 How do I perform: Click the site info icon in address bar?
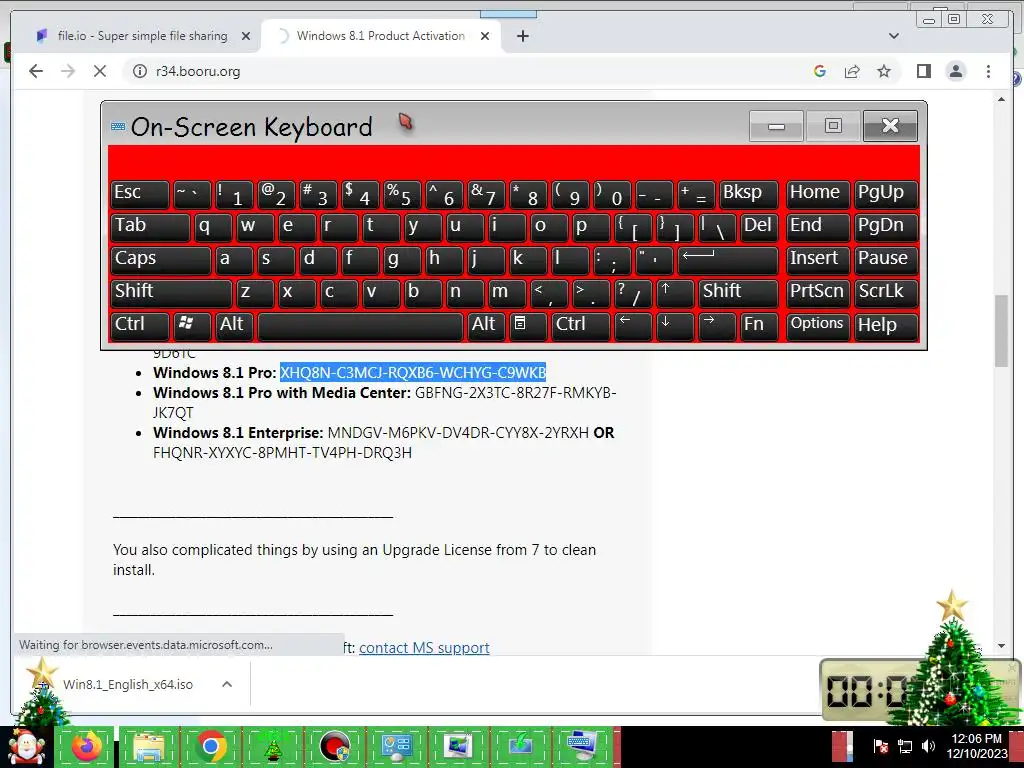[x=140, y=71]
